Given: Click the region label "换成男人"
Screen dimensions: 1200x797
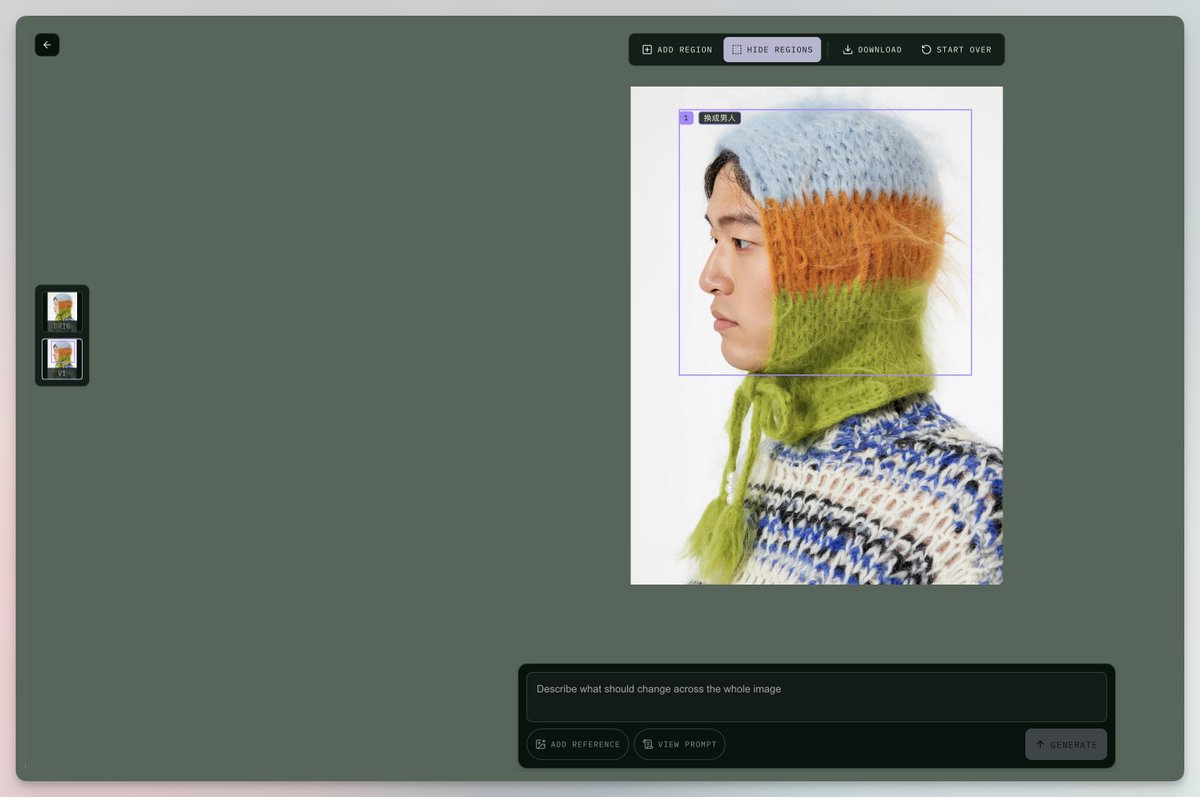Looking at the screenshot, I should [719, 118].
